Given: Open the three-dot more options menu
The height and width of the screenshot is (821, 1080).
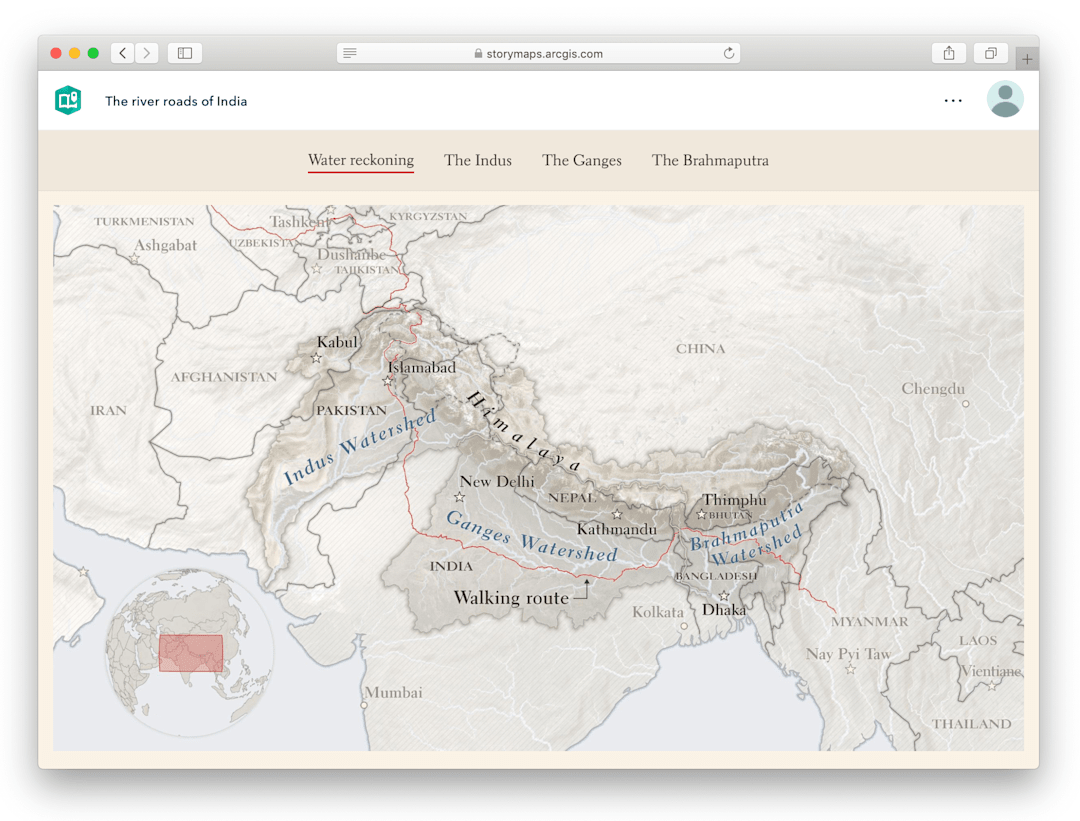Looking at the screenshot, I should [953, 100].
